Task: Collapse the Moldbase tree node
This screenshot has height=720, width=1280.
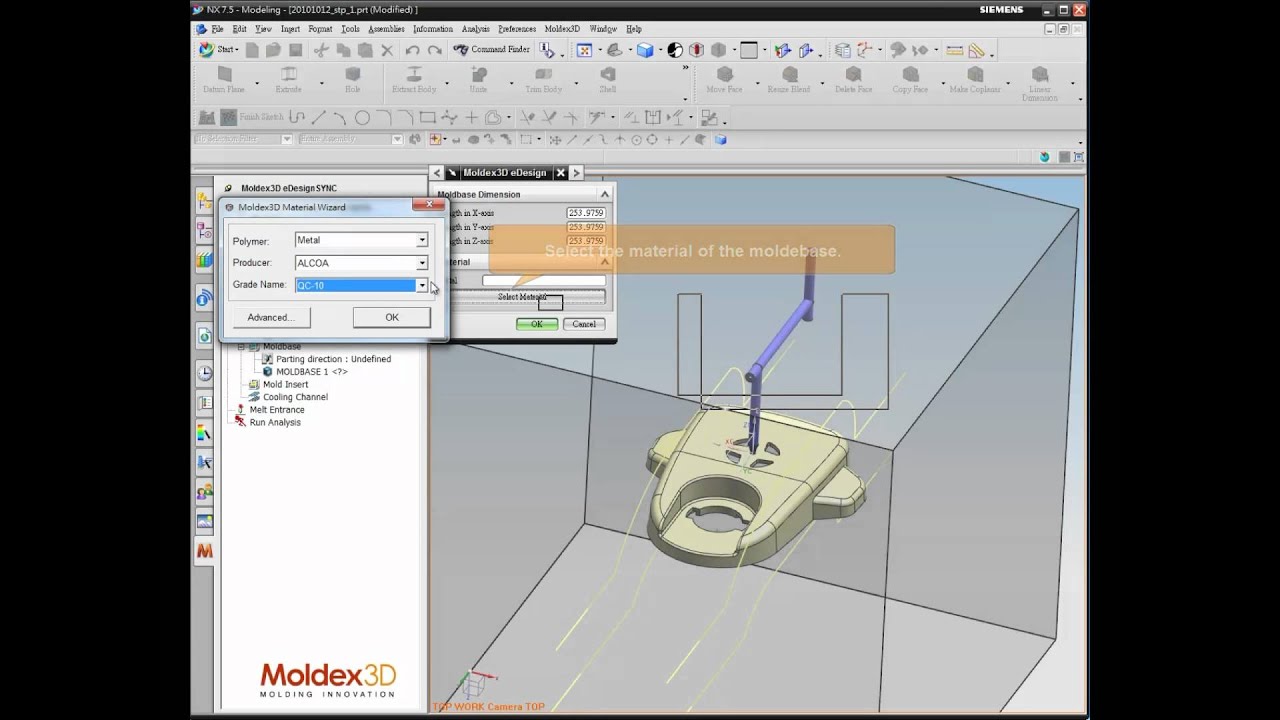Action: [241, 347]
